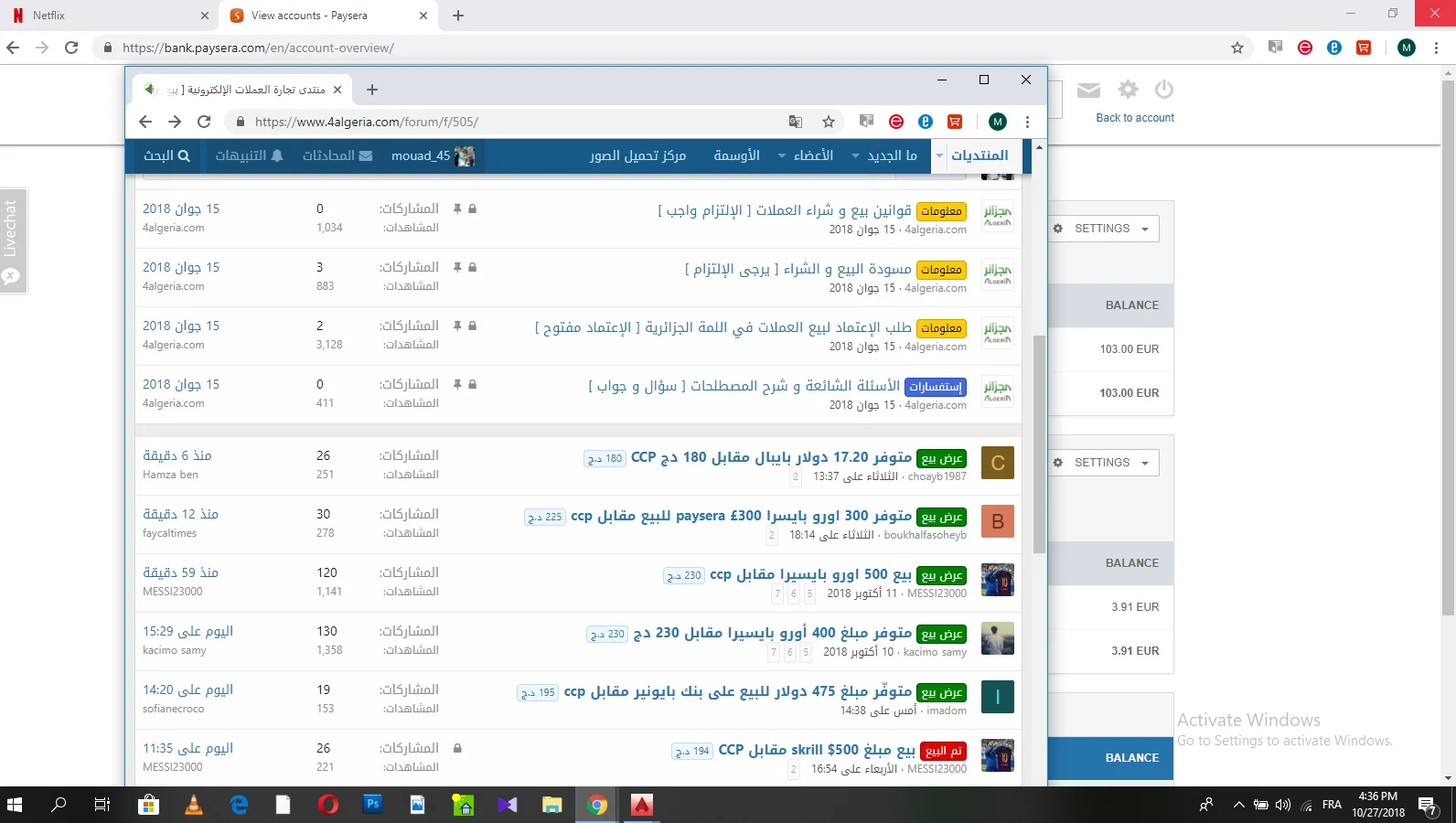Open the thread selling 500 euro Paysera for CCP
The height and width of the screenshot is (823, 1456).
pos(810,574)
